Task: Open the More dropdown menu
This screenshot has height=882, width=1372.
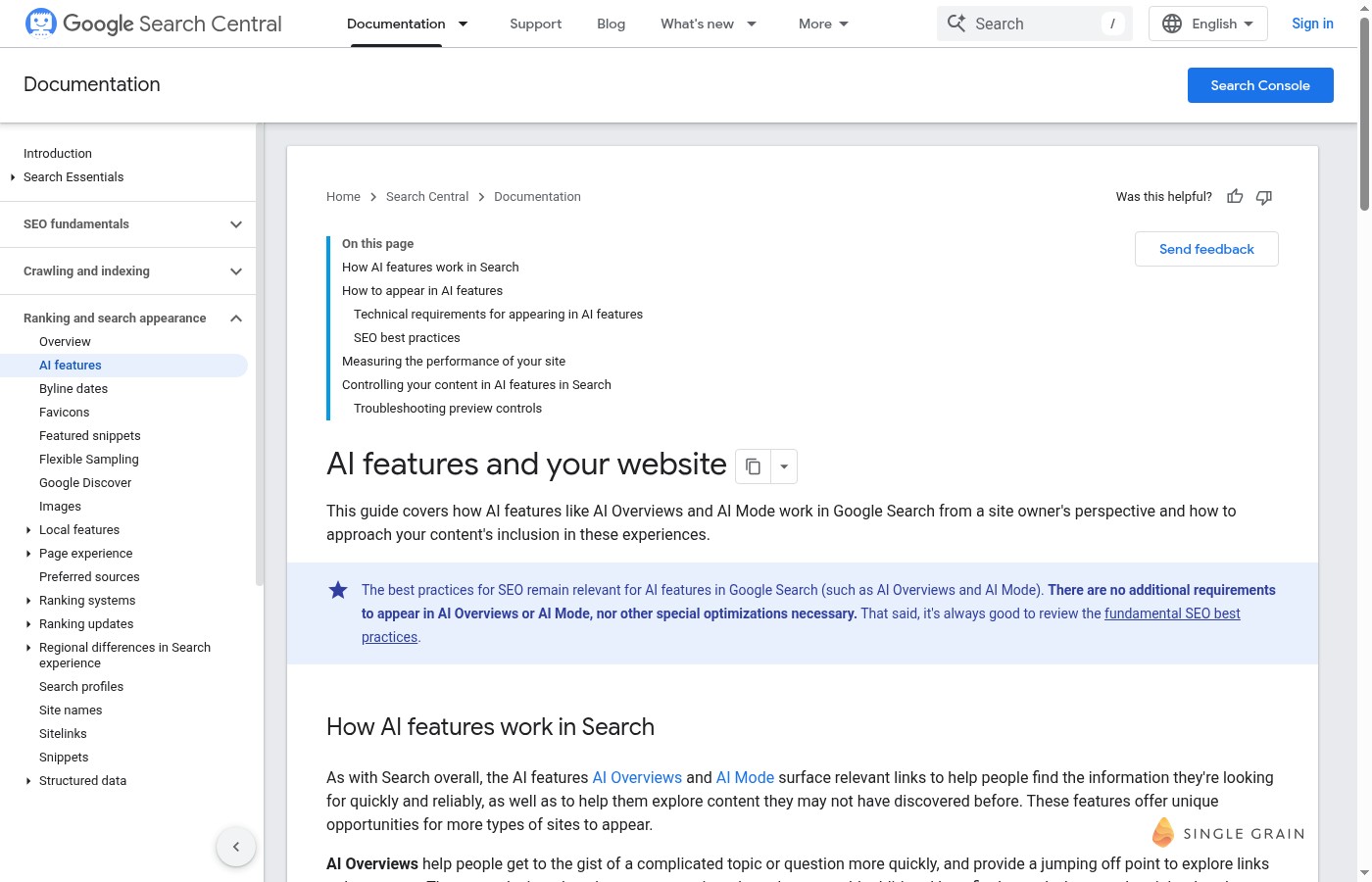Action: click(x=824, y=24)
